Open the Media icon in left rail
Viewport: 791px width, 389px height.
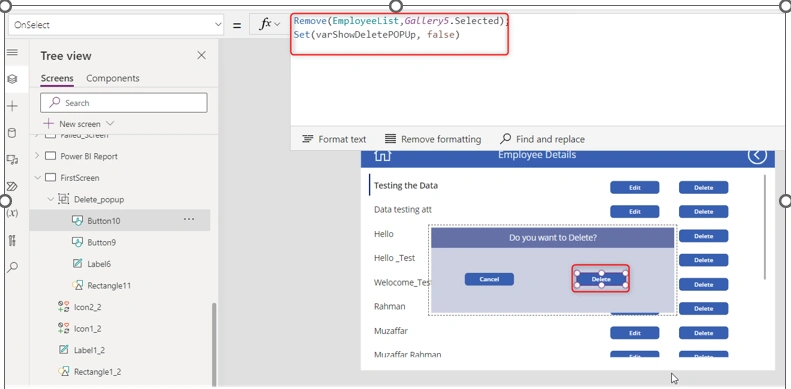[13, 160]
